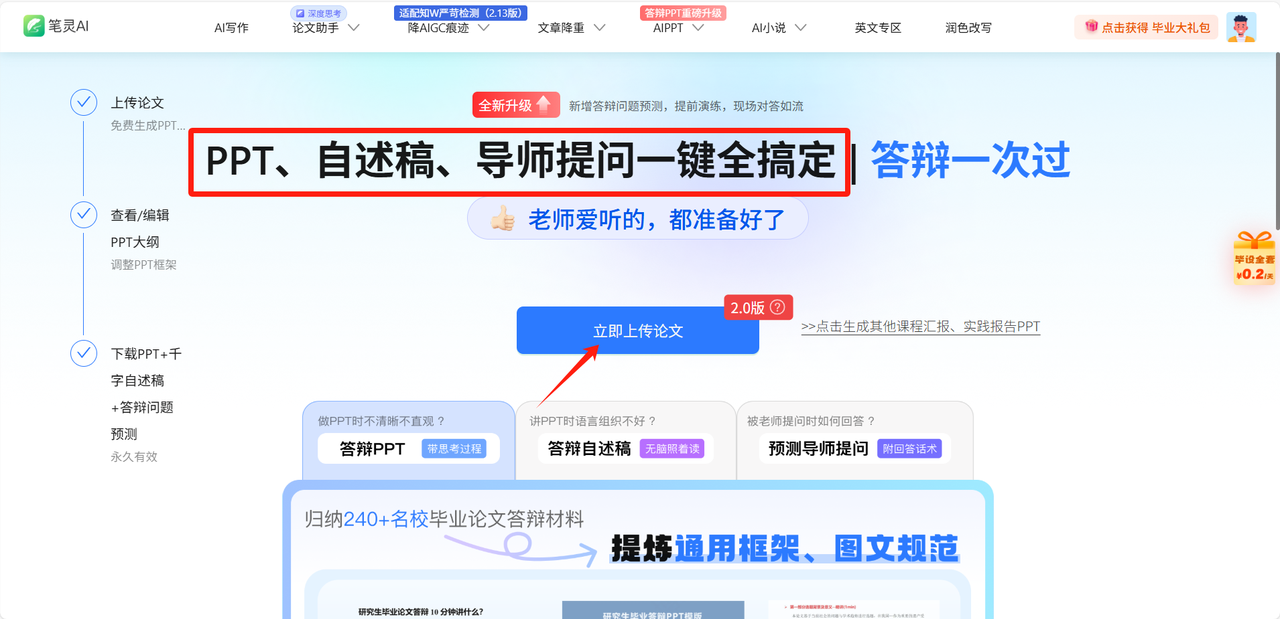Click the 下载PPT step check circle
This screenshot has height=619, width=1280.
[x=84, y=353]
